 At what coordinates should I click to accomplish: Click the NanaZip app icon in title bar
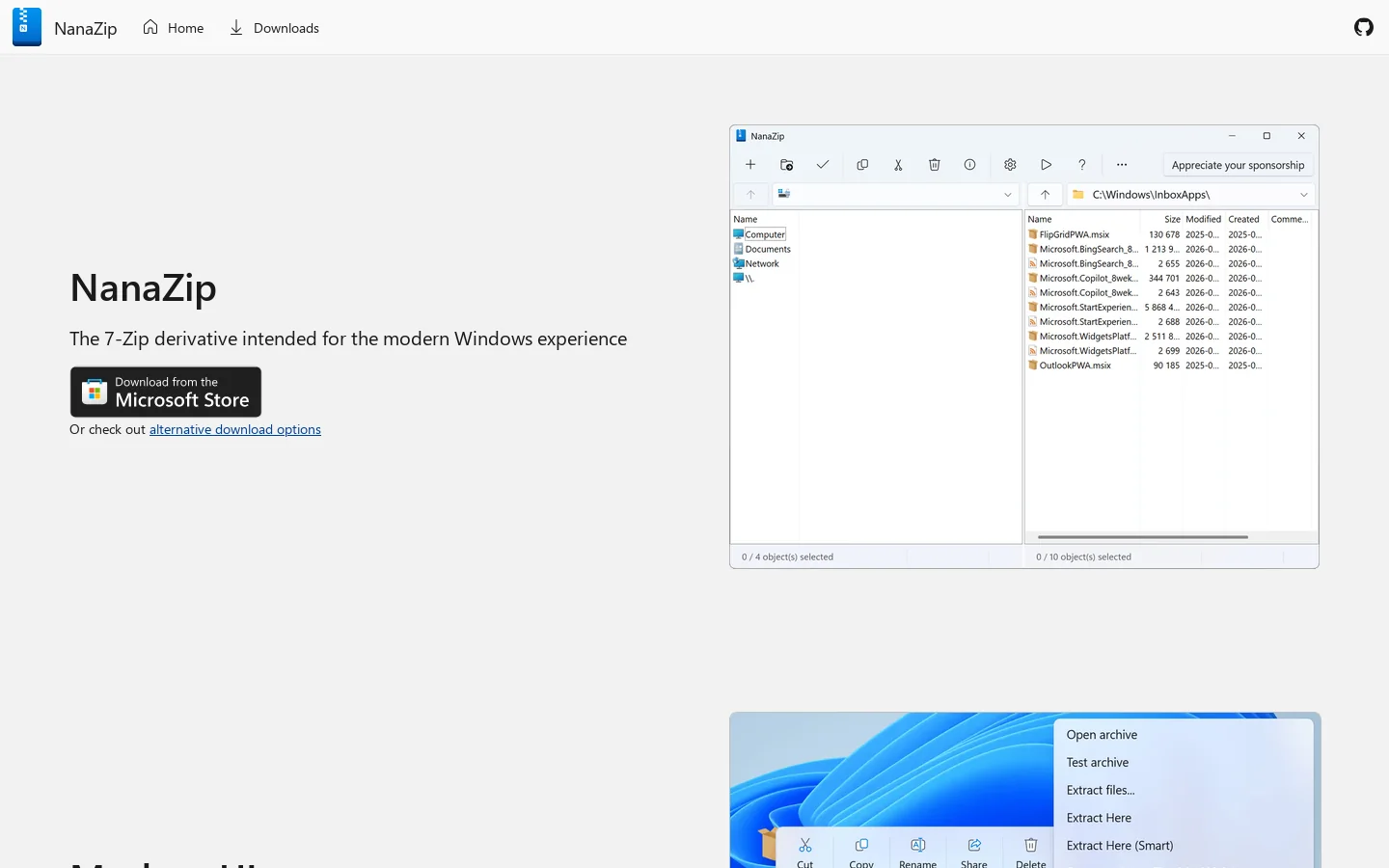pyautogui.click(x=741, y=136)
